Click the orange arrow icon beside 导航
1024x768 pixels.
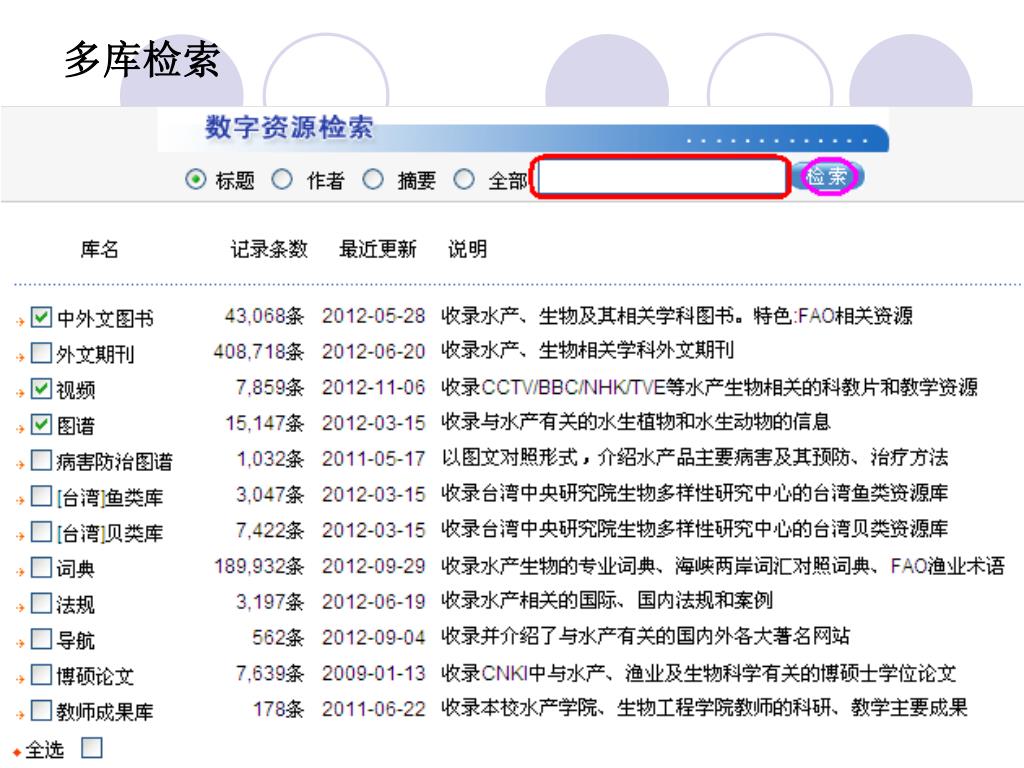tap(20, 643)
